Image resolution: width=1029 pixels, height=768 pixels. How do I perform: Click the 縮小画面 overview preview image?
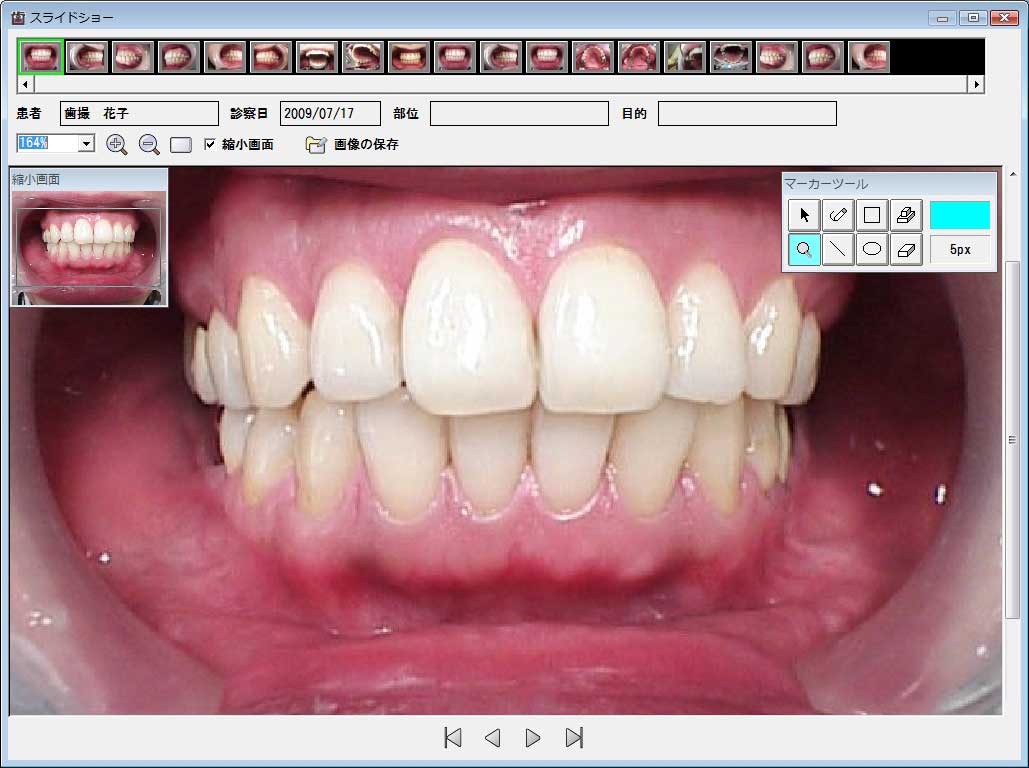[89, 247]
